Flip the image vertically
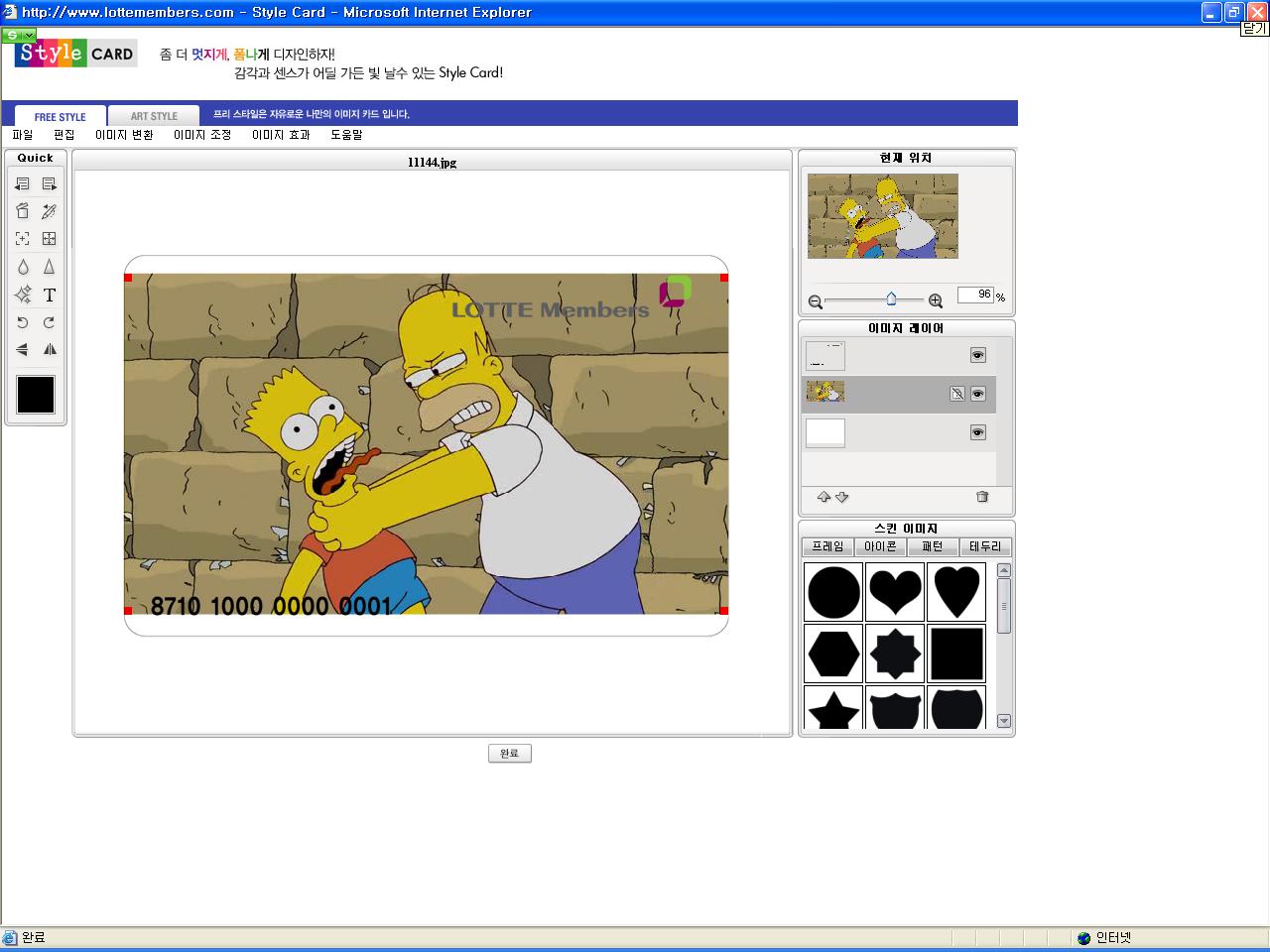The height and width of the screenshot is (952, 1270). (x=23, y=349)
